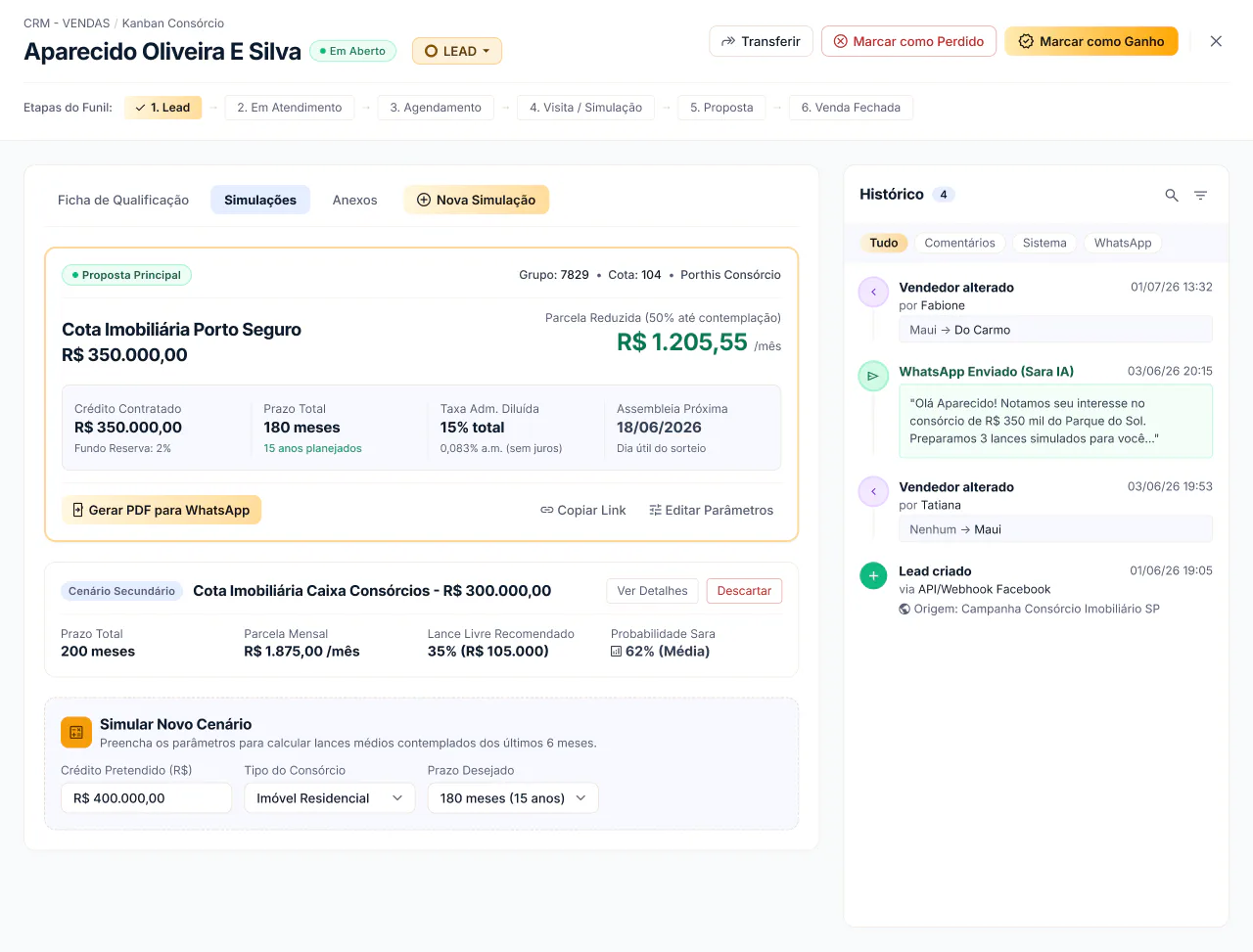Switch to Ficha de Qualificação tab

(x=123, y=200)
